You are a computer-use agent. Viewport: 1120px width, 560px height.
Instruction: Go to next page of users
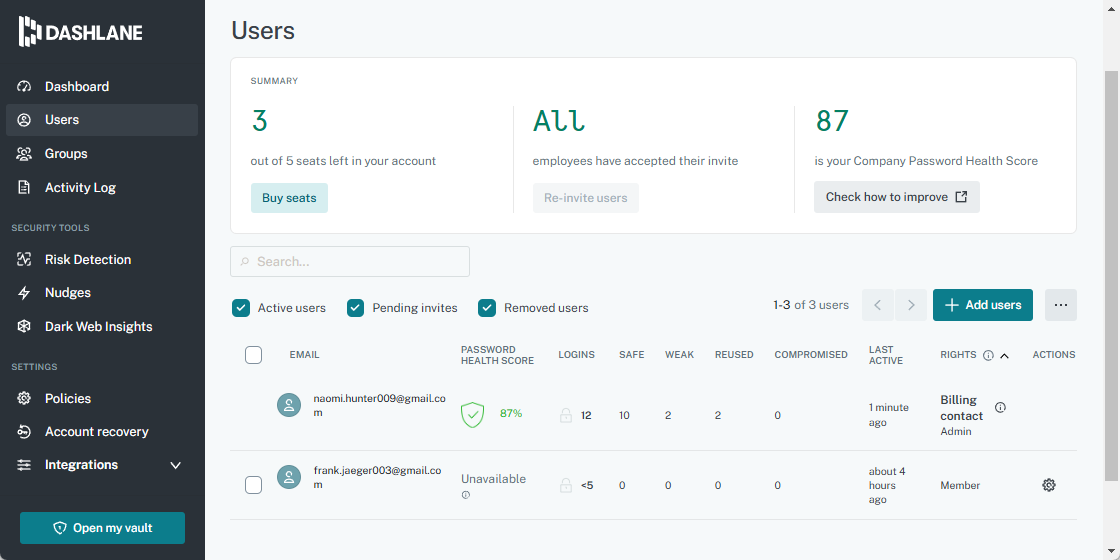point(910,305)
